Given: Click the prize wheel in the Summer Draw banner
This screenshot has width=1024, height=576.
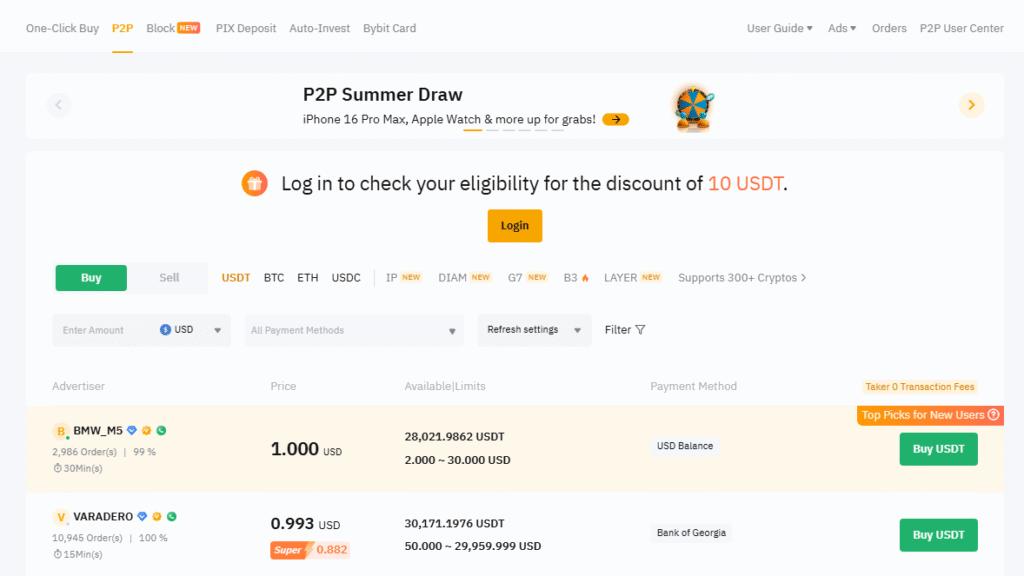Looking at the screenshot, I should point(692,104).
